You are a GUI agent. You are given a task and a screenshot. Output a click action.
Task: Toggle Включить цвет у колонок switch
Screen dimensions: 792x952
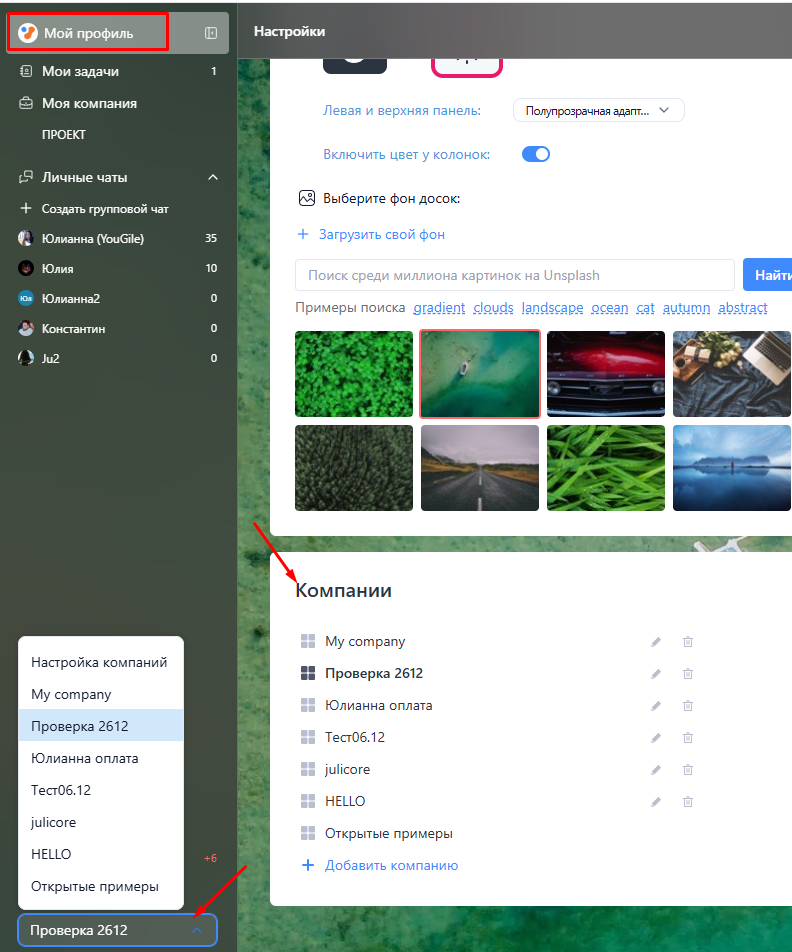536,154
